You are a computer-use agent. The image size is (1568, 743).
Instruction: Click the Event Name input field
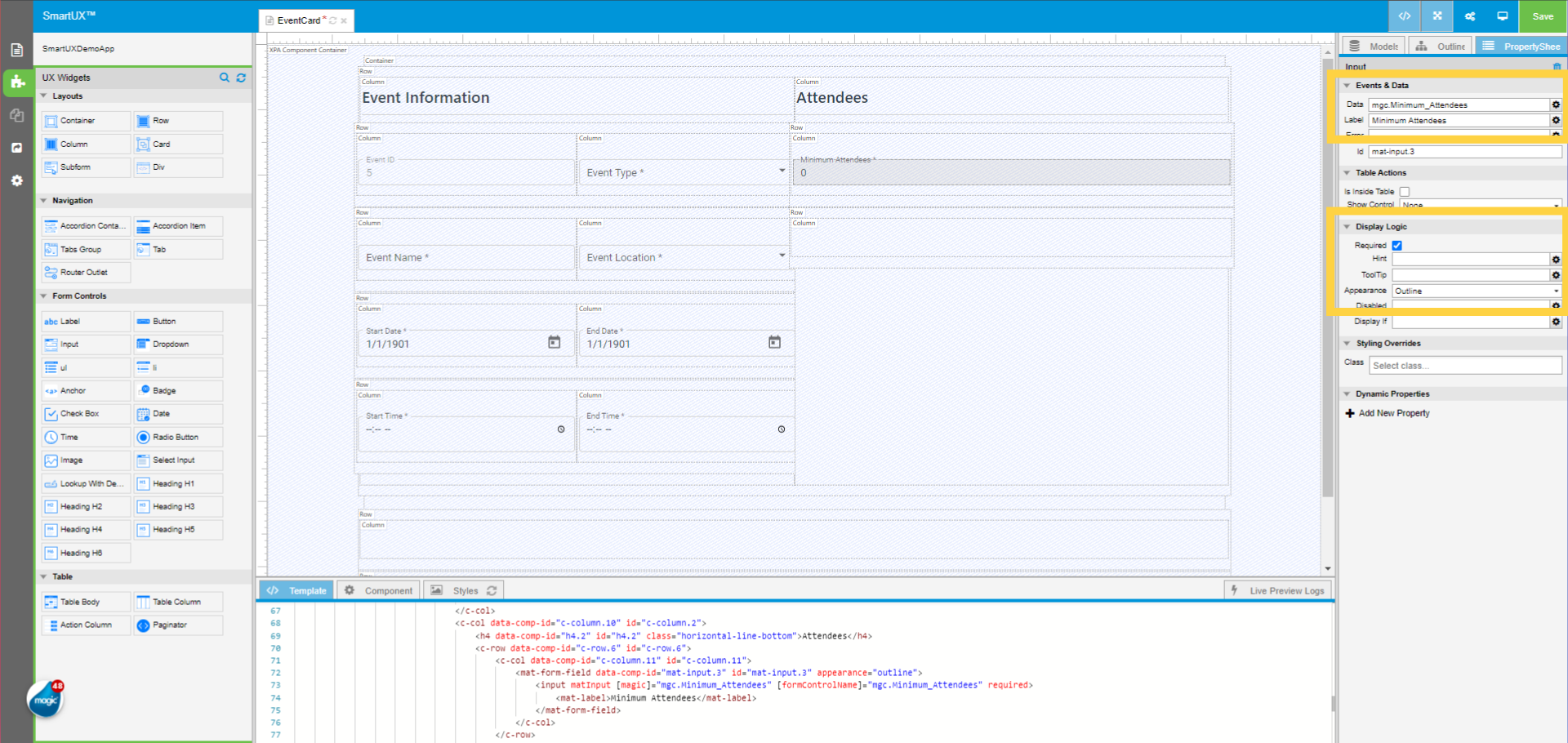click(x=465, y=257)
